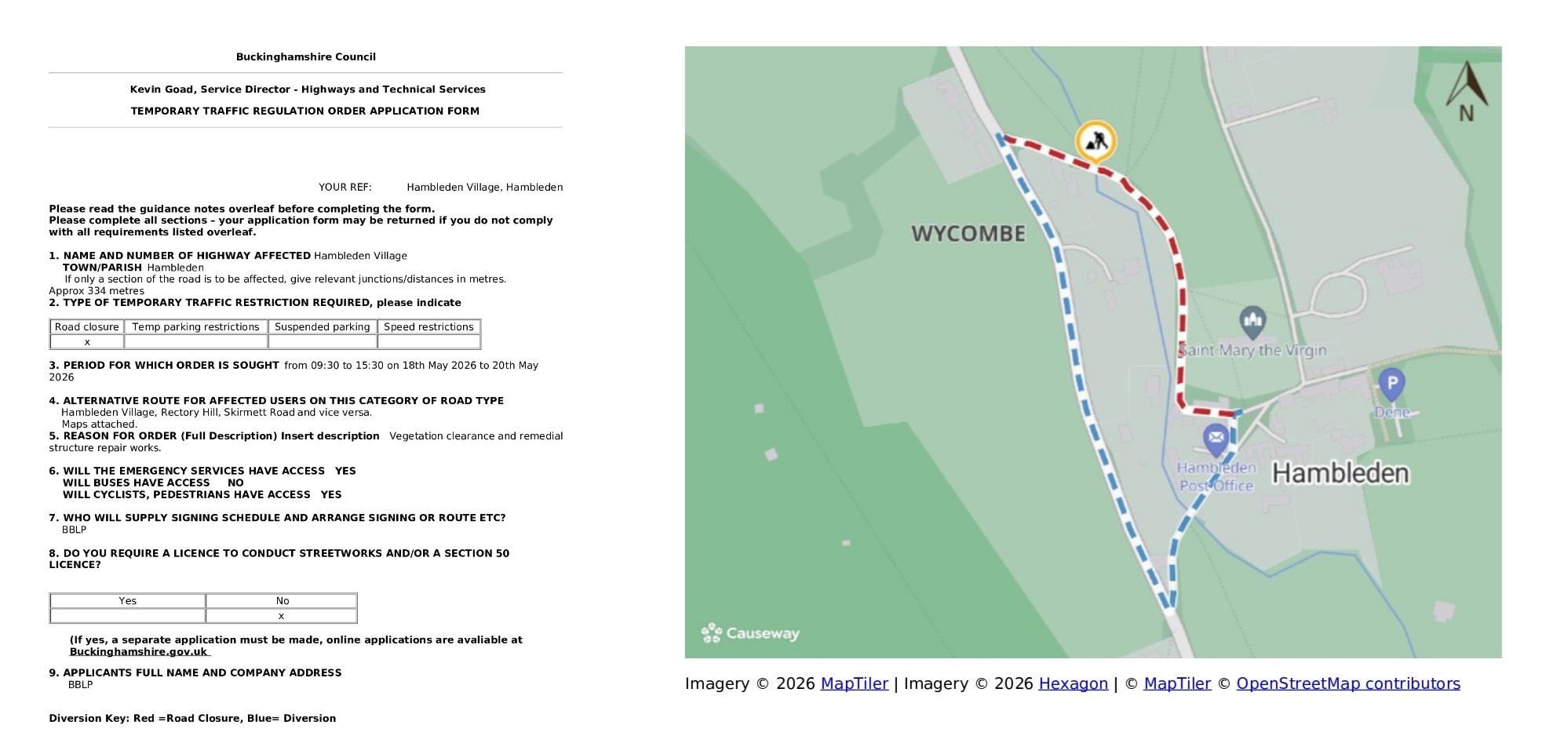The width and height of the screenshot is (1568, 736).
Task: Click the Hambleden village map label
Action: [x=1340, y=473]
